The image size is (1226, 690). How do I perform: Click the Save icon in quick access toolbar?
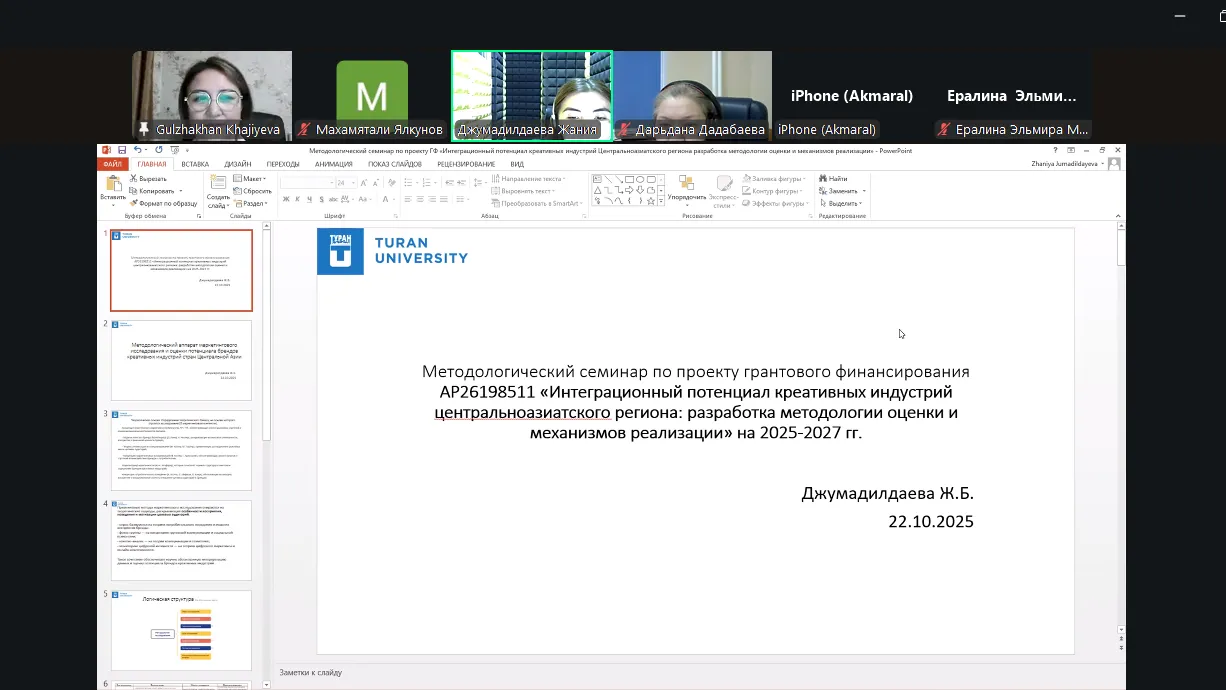[122, 151]
